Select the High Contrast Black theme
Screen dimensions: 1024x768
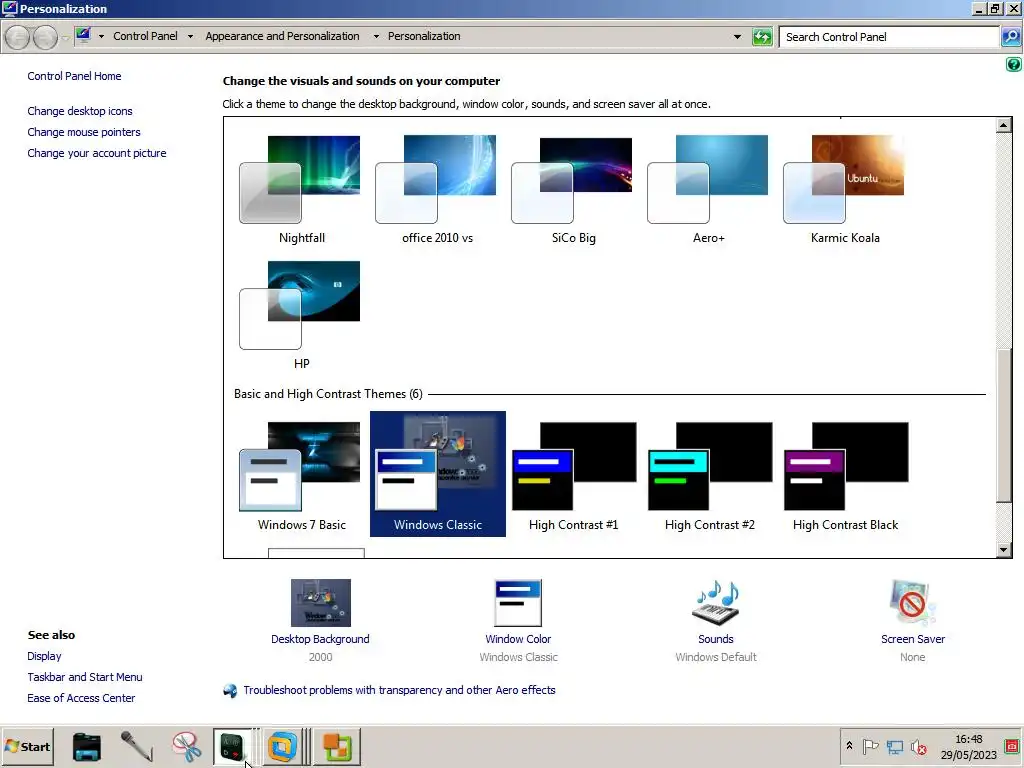[845, 475]
